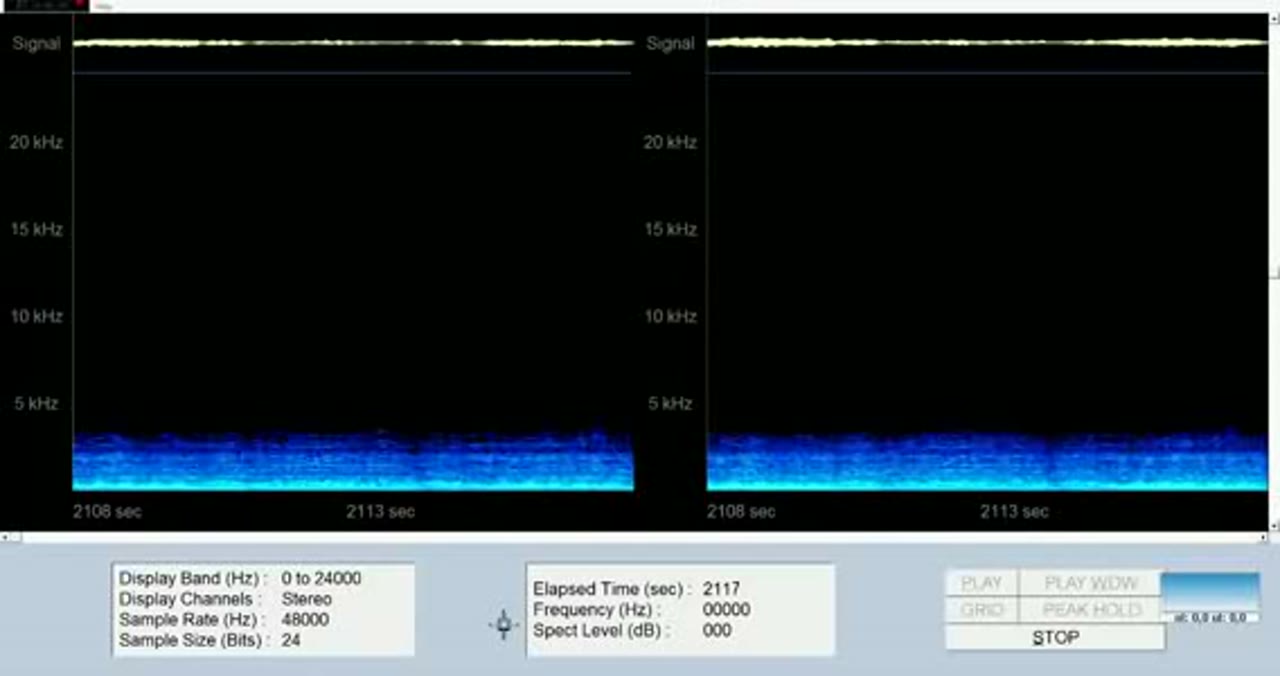Click the sample rate value "48000"

coord(305,620)
